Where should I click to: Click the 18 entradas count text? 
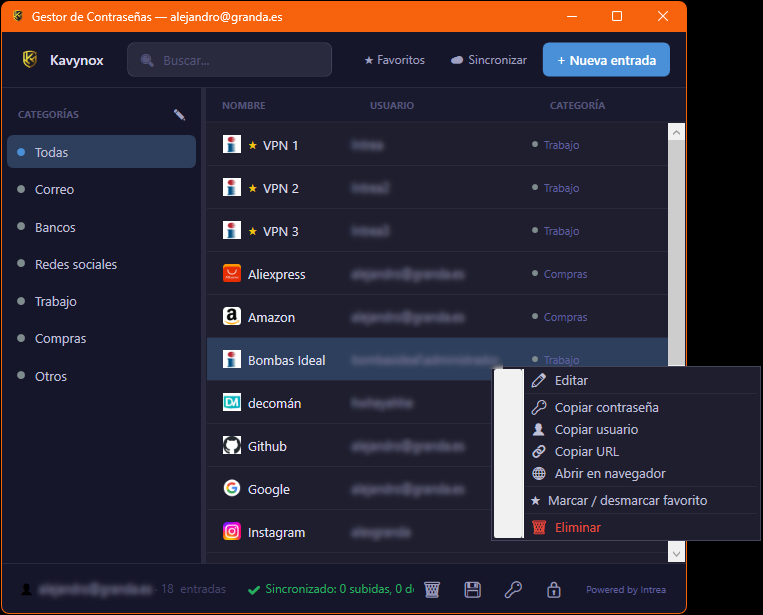pos(194,589)
